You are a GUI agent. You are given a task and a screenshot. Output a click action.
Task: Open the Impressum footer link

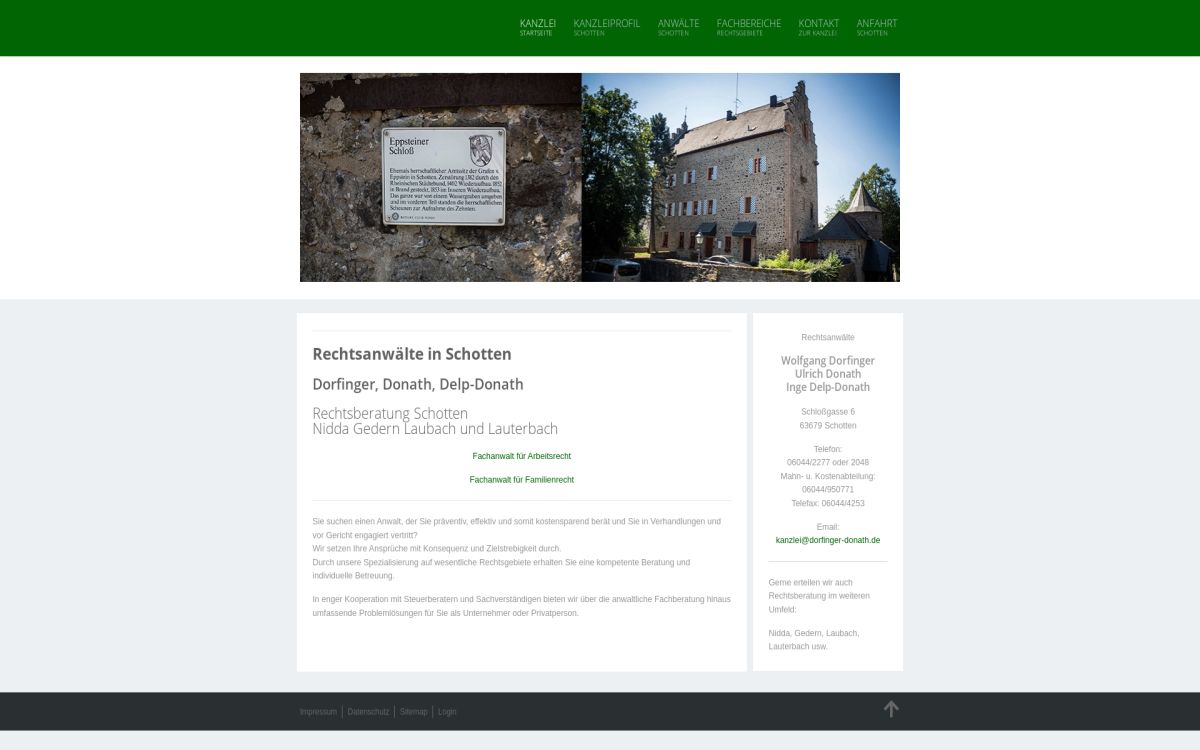click(318, 712)
